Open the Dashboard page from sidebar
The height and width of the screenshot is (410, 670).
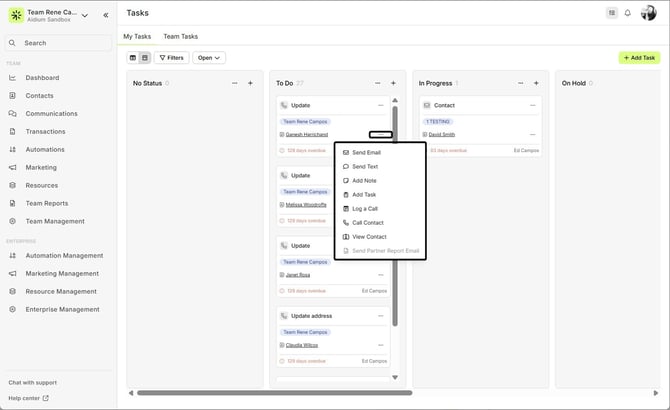[42, 78]
